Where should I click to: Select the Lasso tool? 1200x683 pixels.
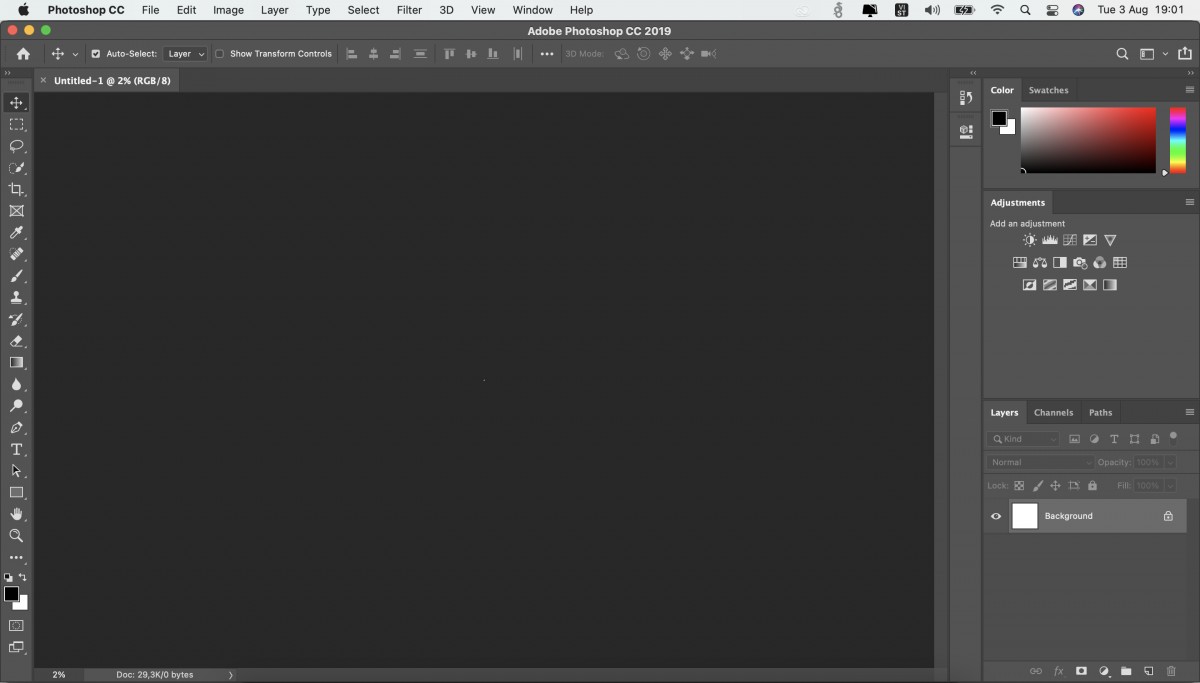tap(16, 146)
